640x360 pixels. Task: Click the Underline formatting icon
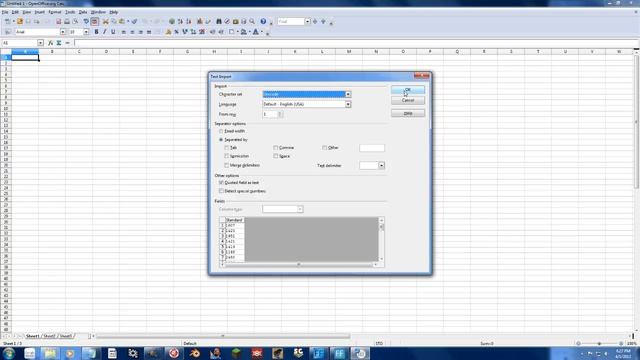[x=113, y=32]
